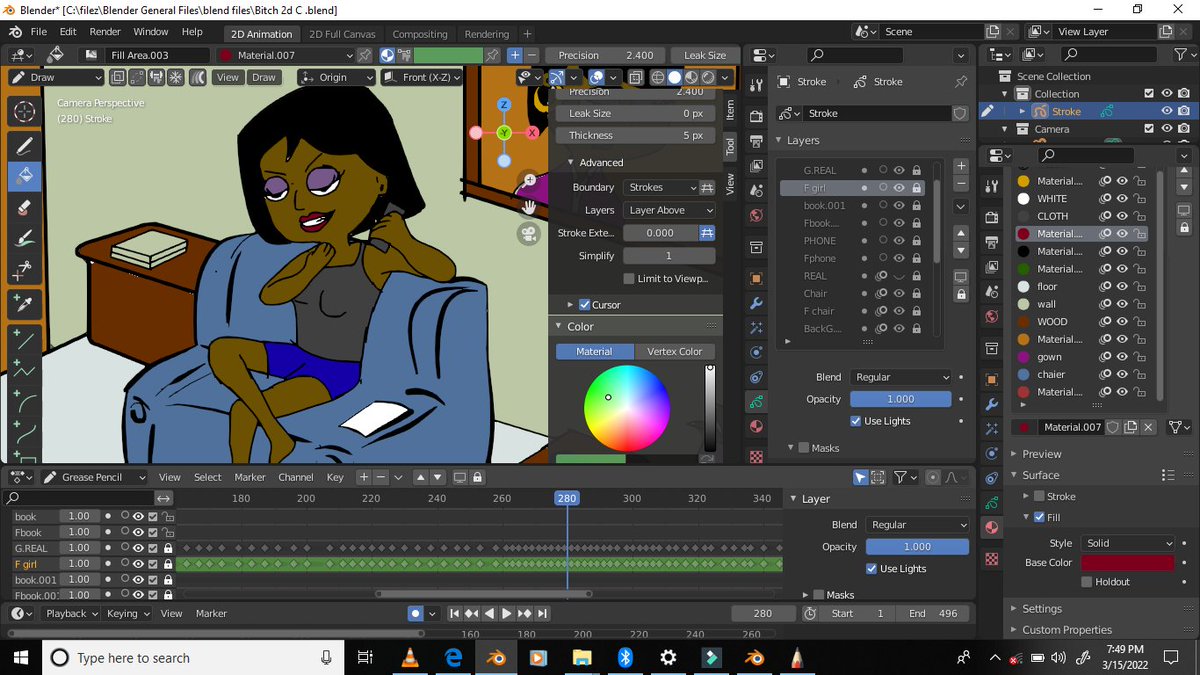Move the layer up in the list
The image size is (1200, 675).
(x=961, y=232)
